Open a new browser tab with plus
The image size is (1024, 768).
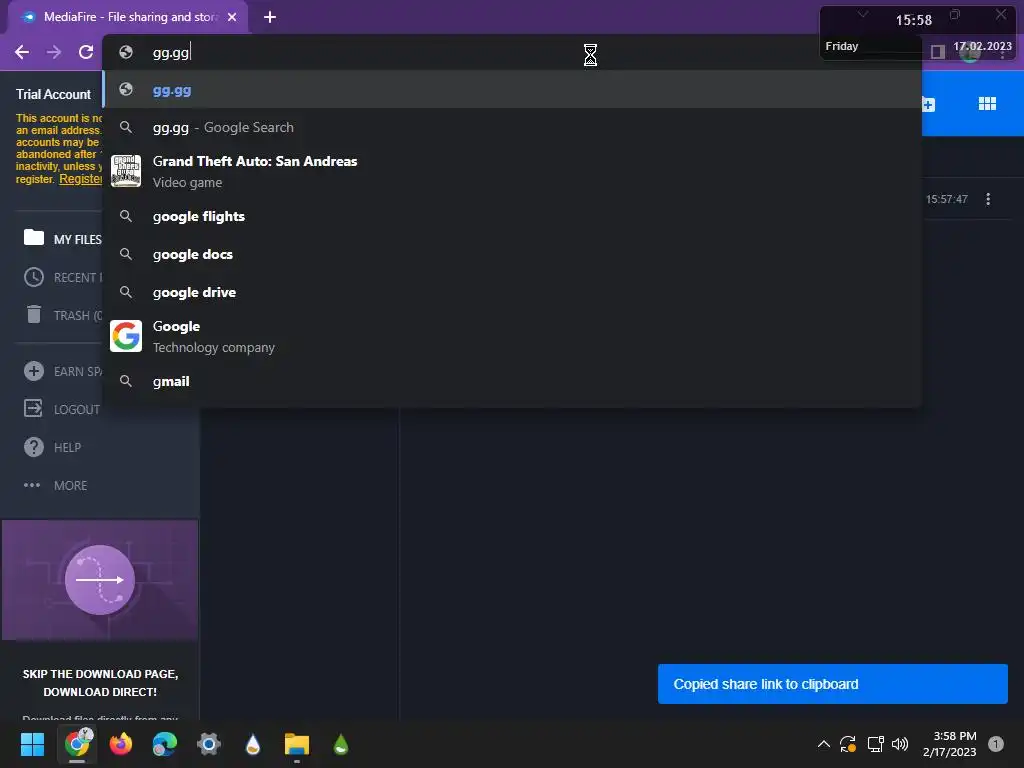point(270,17)
